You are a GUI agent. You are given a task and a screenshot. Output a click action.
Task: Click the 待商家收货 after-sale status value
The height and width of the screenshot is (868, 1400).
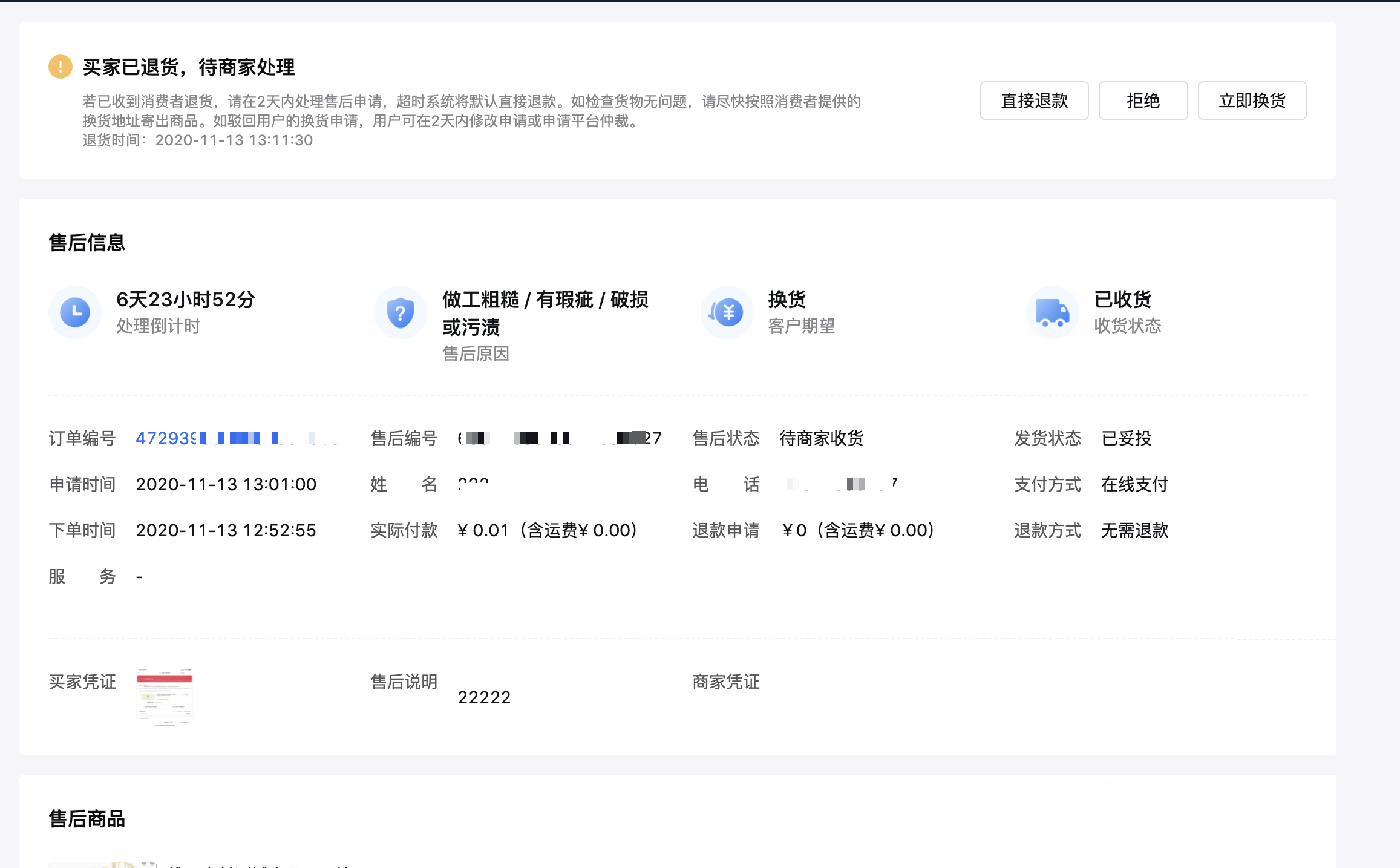821,438
